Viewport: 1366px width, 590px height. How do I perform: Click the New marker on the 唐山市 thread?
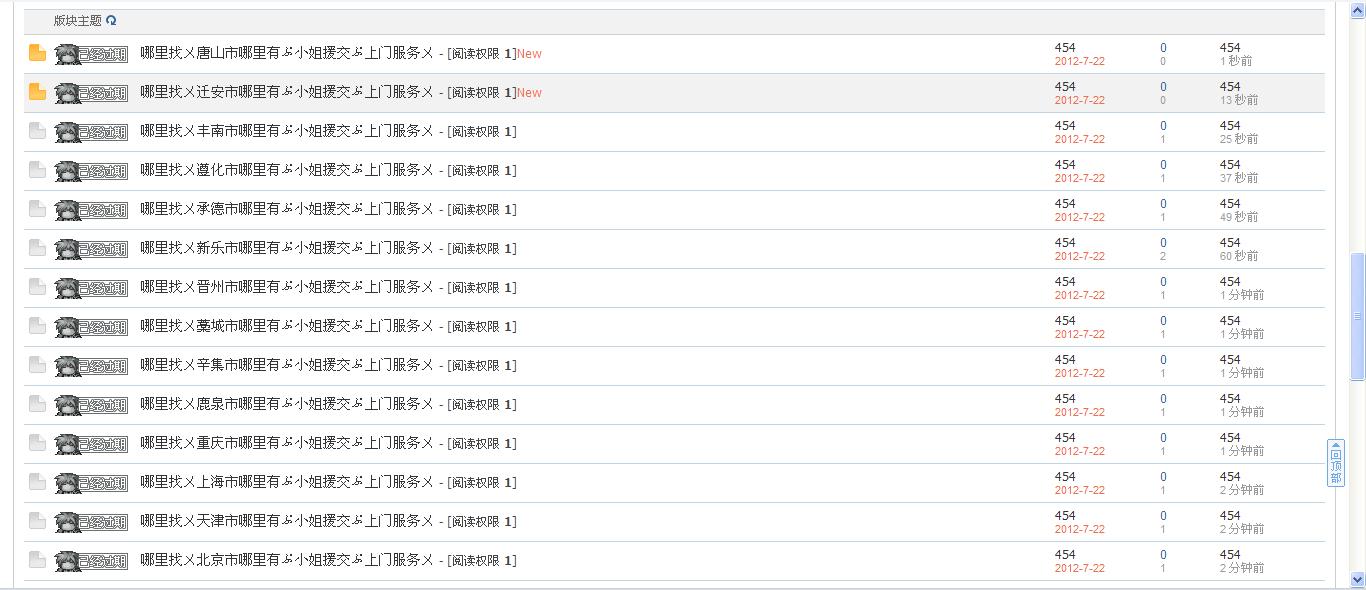click(529, 54)
